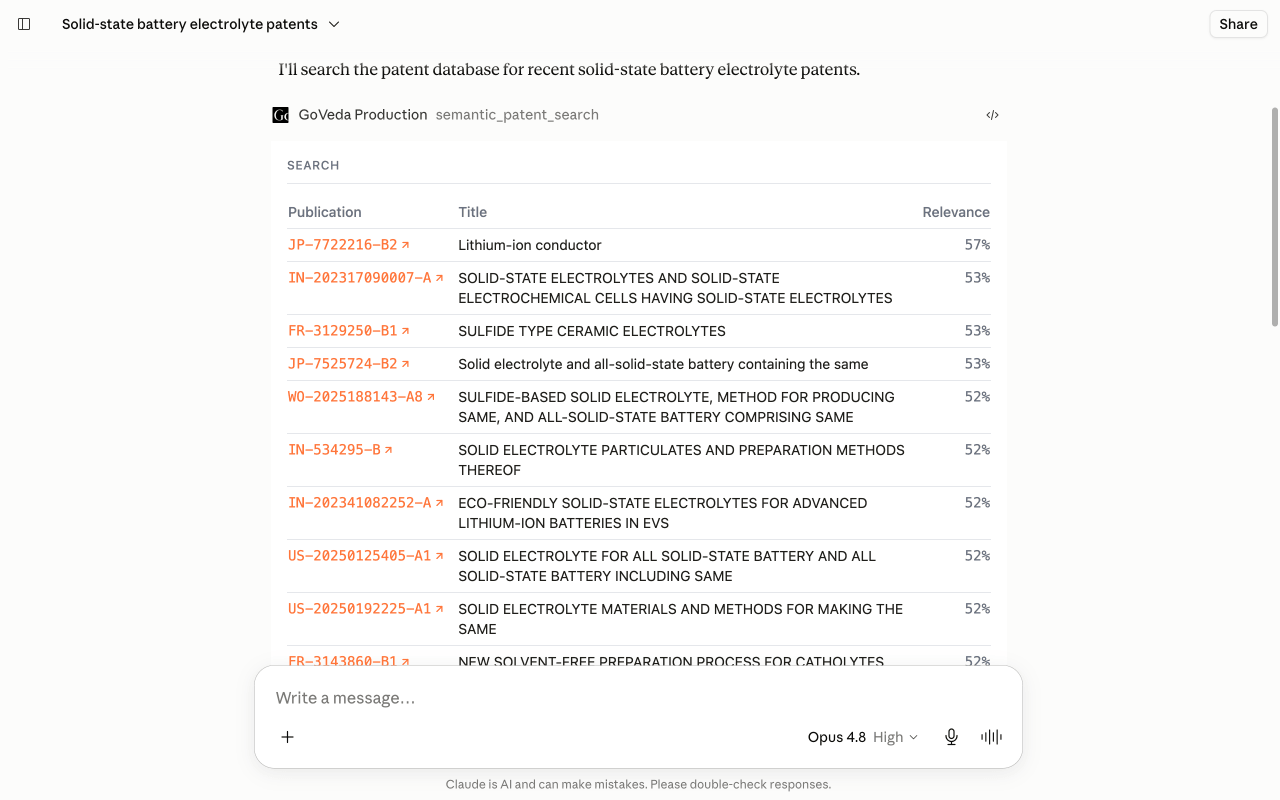This screenshot has height=800, width=1280.
Task: Click the Share button
Action: (1238, 24)
